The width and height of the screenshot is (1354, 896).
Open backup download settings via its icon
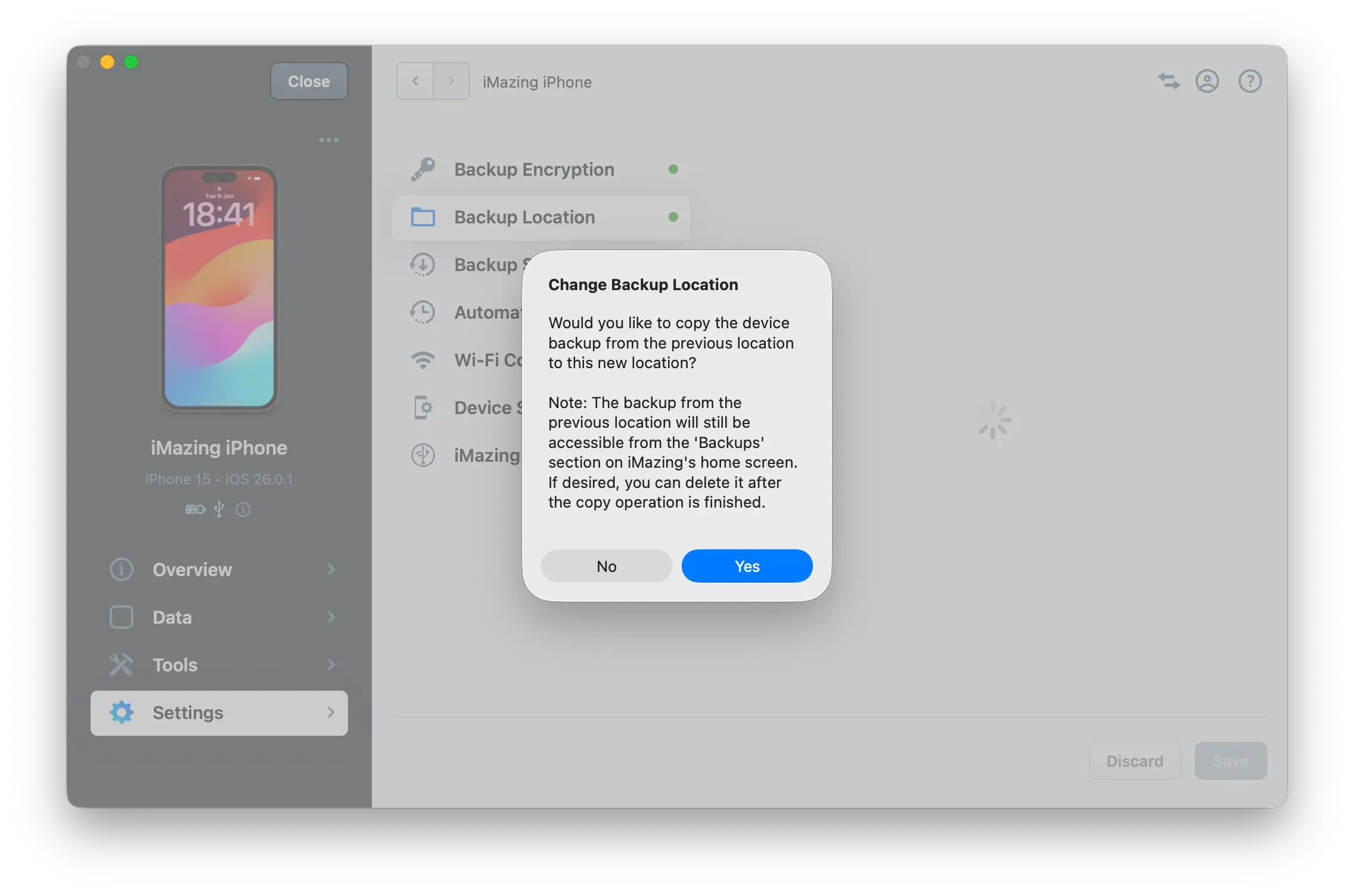tap(423, 265)
